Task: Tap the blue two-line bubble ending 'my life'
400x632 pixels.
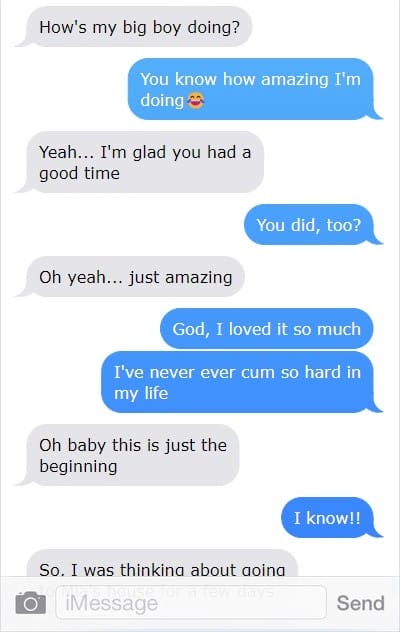Action: [x=237, y=382]
